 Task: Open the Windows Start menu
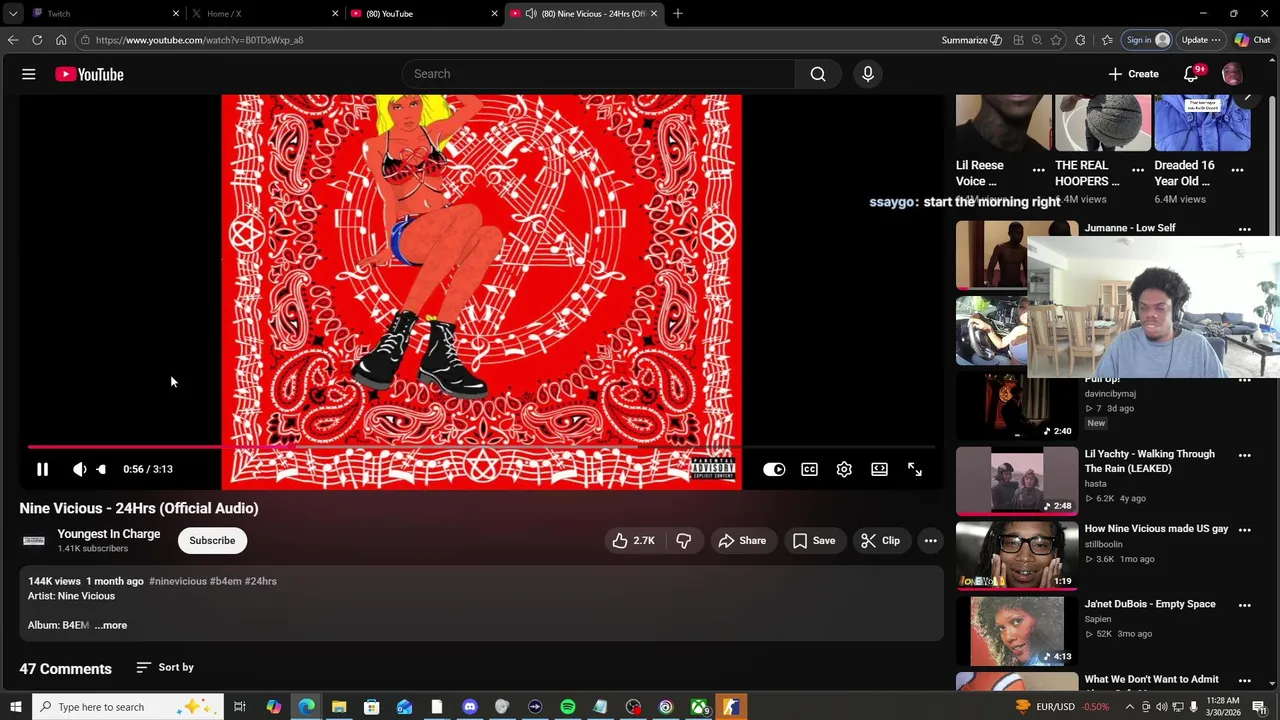pyautogui.click(x=14, y=707)
